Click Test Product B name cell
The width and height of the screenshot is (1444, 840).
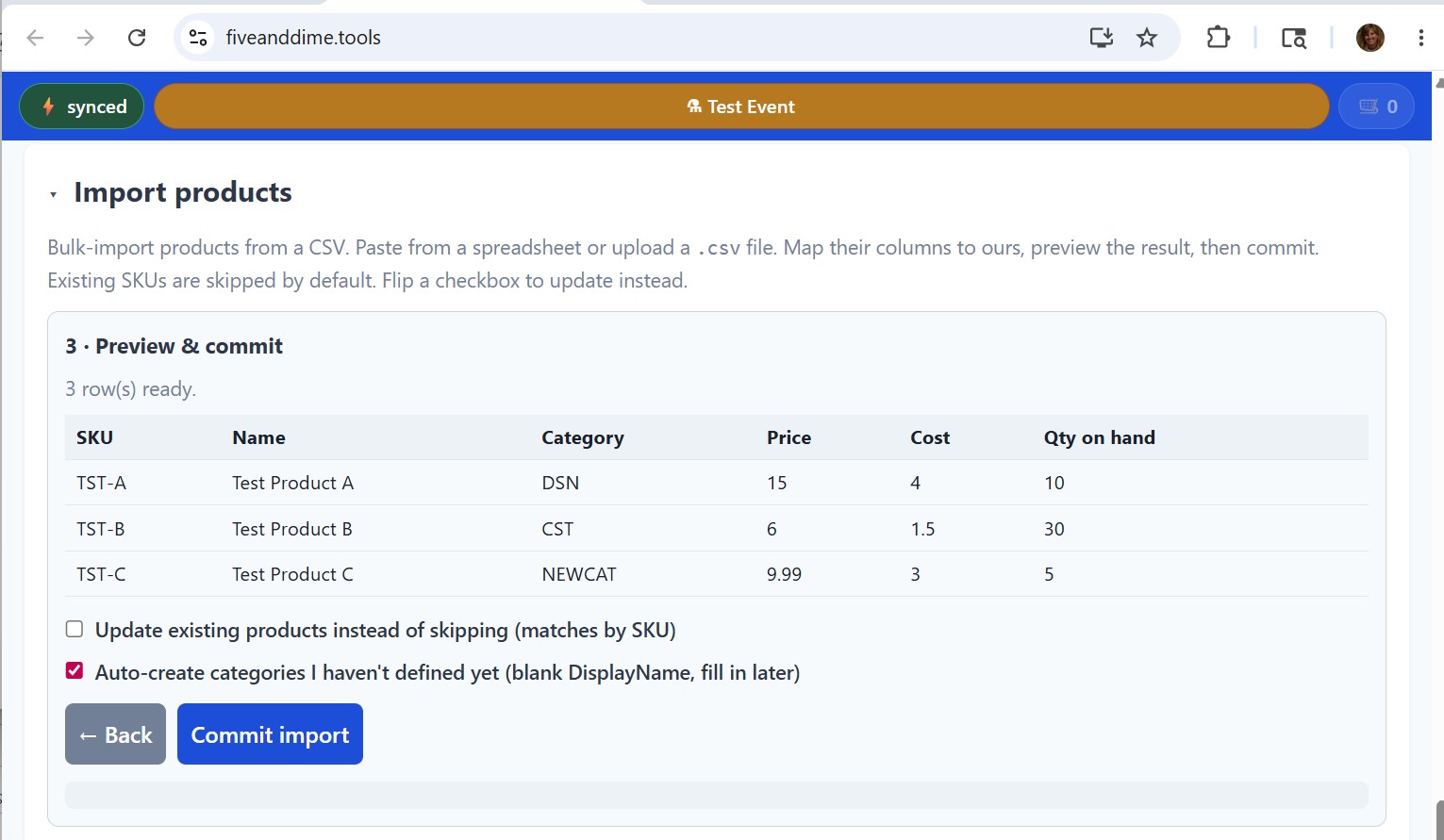292,529
